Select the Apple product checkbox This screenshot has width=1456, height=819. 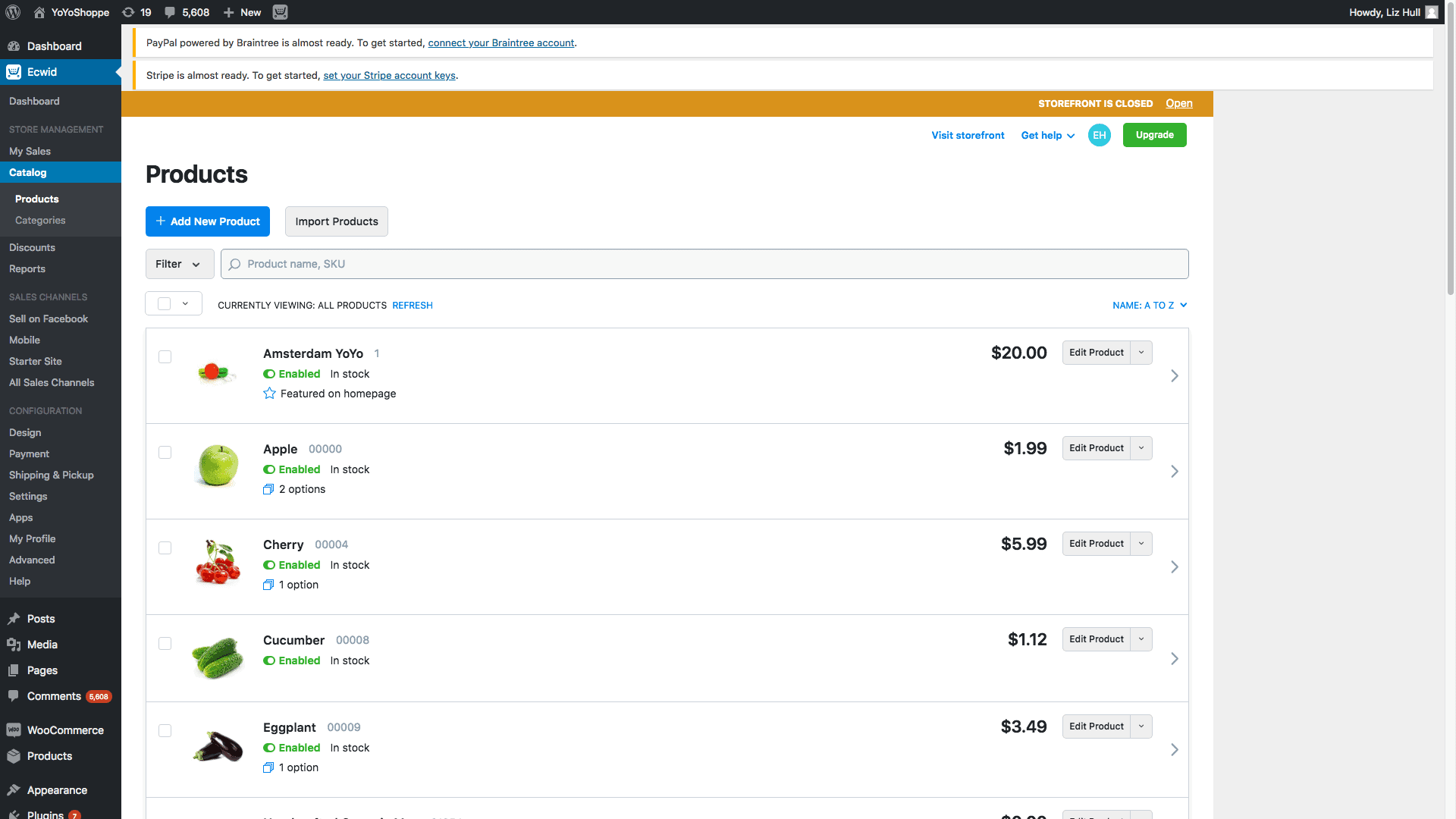click(x=165, y=452)
